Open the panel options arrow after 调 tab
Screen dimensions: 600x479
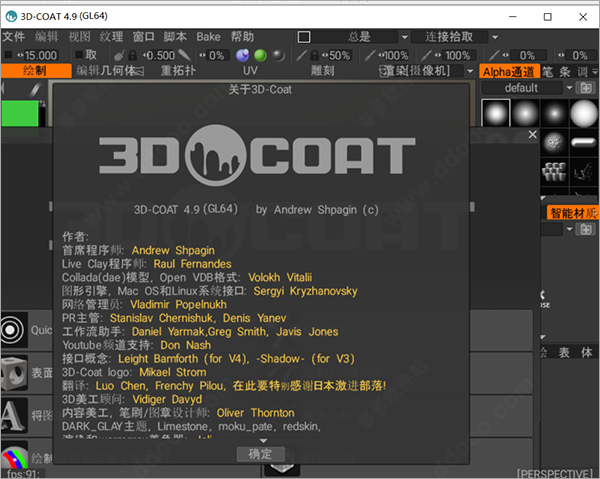[595, 71]
